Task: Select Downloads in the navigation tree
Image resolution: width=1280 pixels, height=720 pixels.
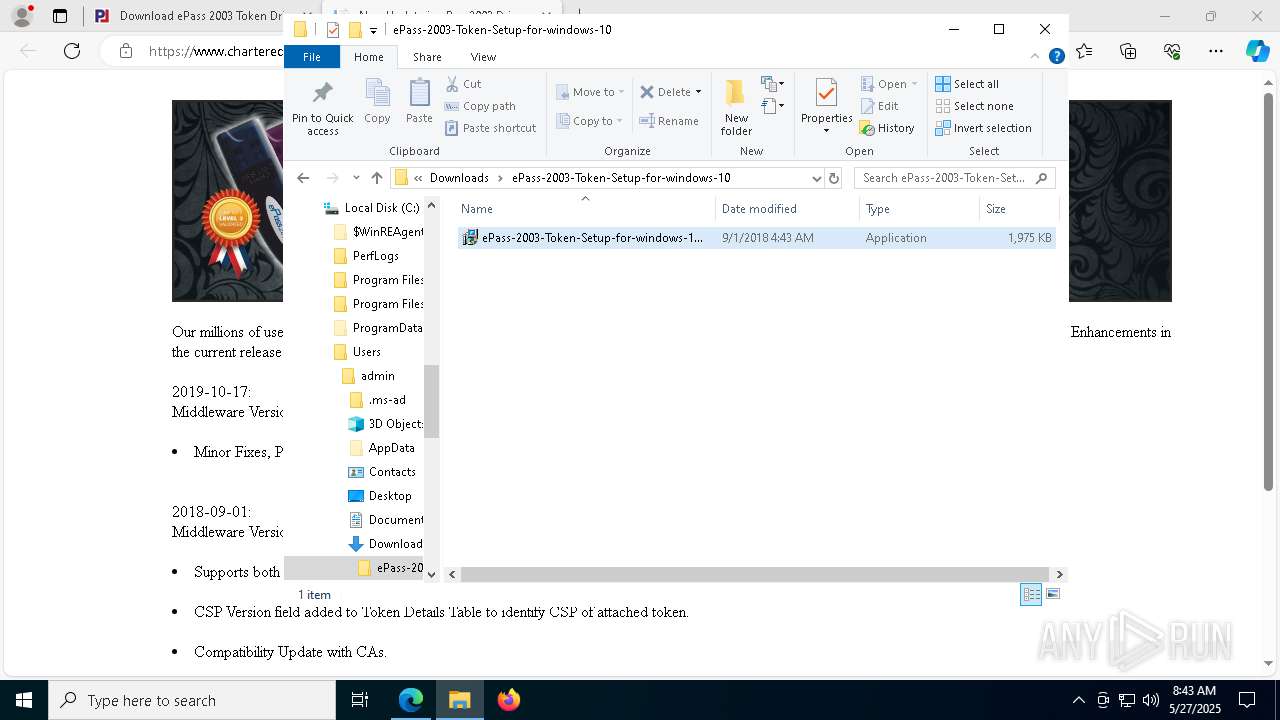Action: pyautogui.click(x=385, y=544)
